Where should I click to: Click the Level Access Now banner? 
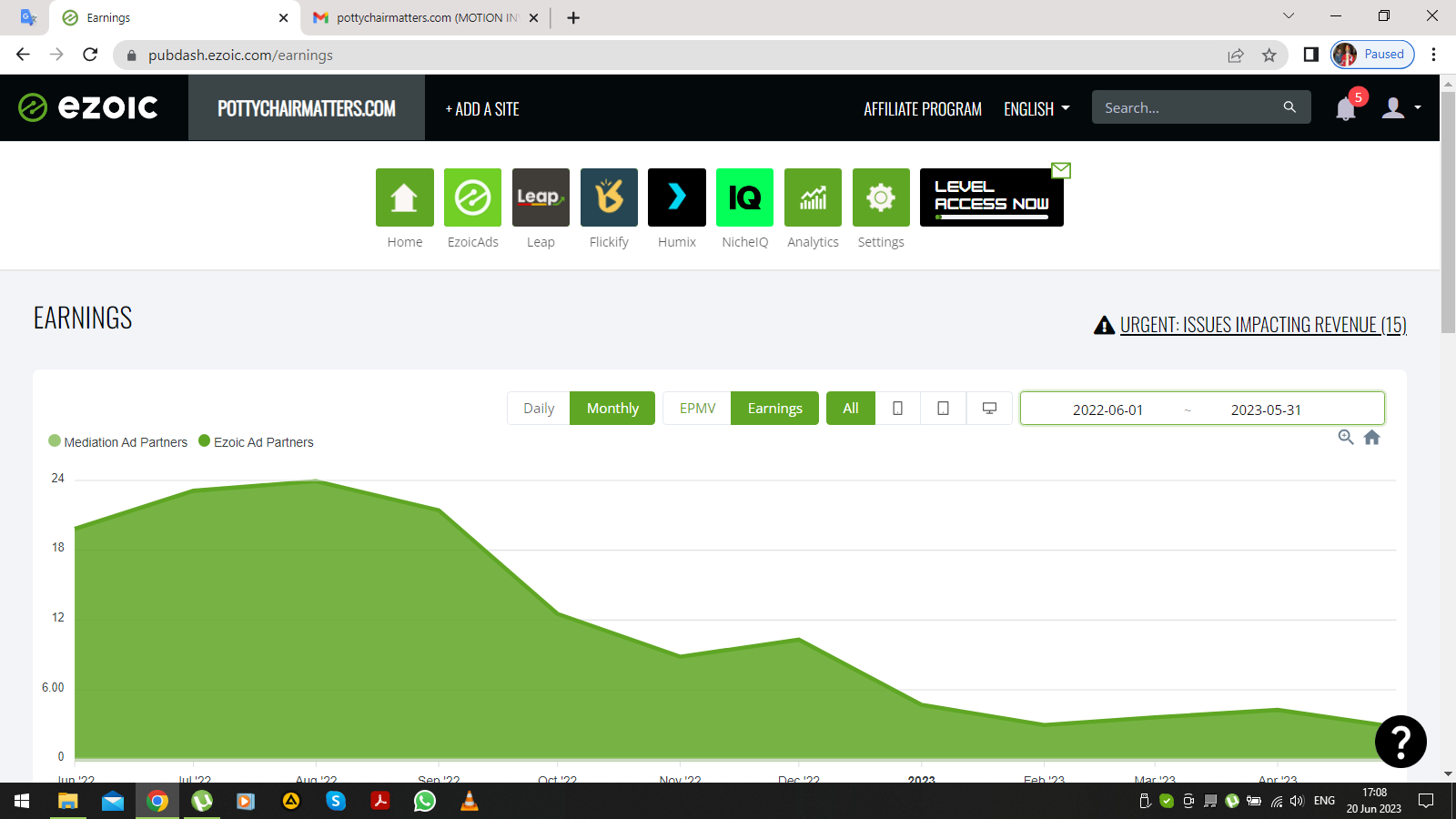click(992, 197)
